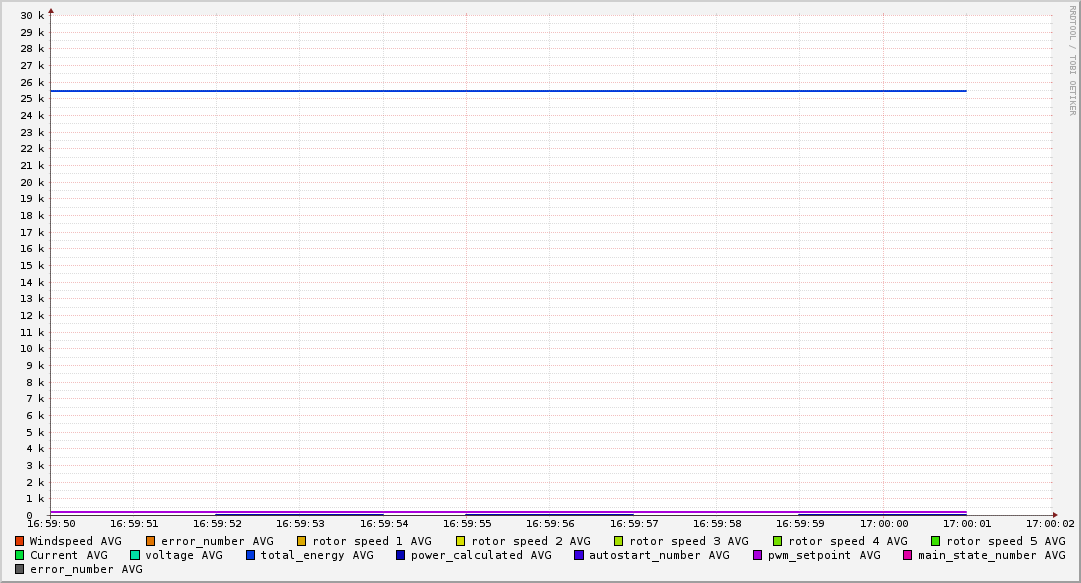This screenshot has width=1081, height=583.
Task: Click the pink main_state_number AVG legend swatch
Action: coord(908,555)
